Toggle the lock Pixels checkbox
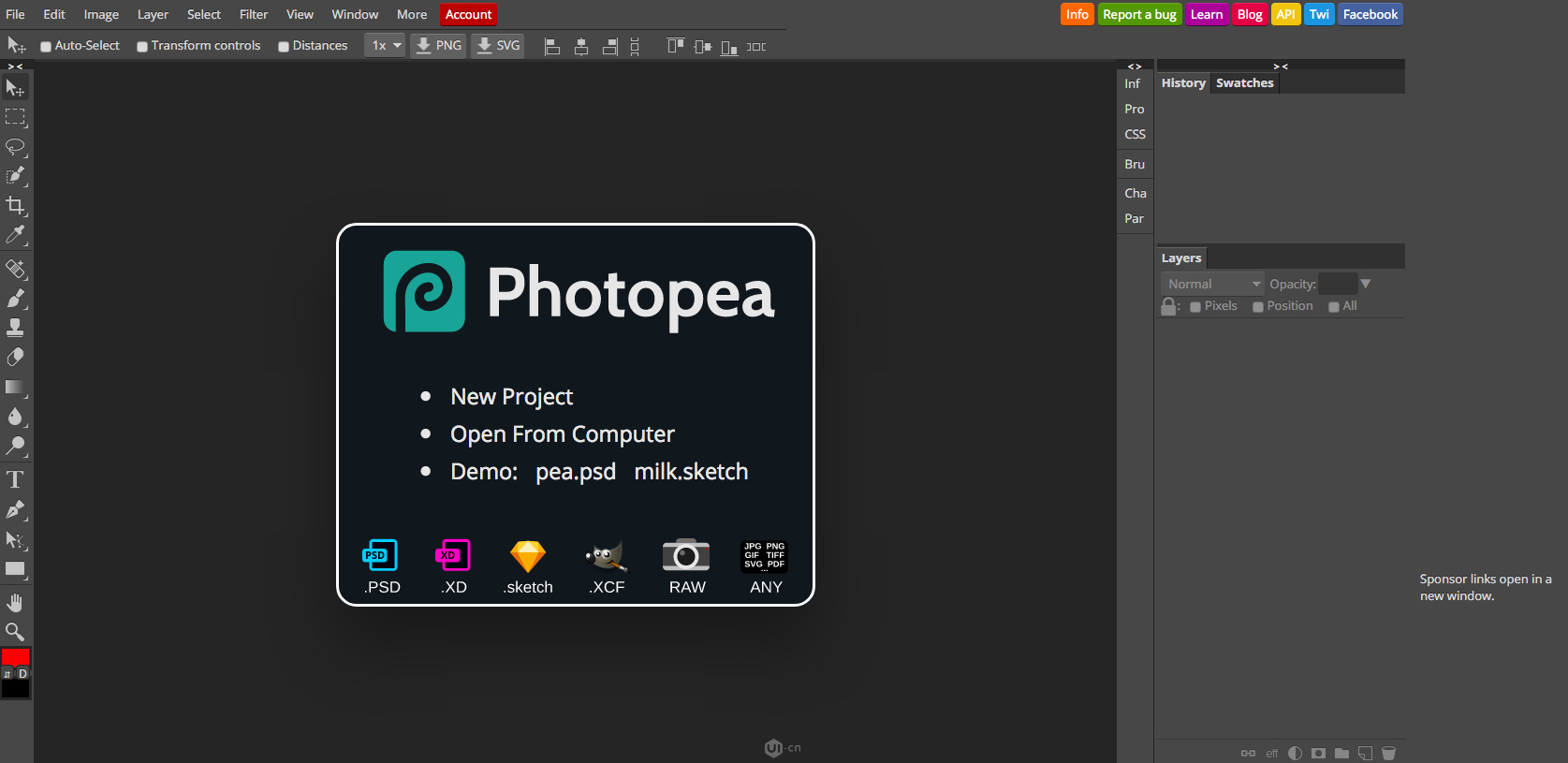Viewport: 1568px width, 763px height. click(1195, 307)
